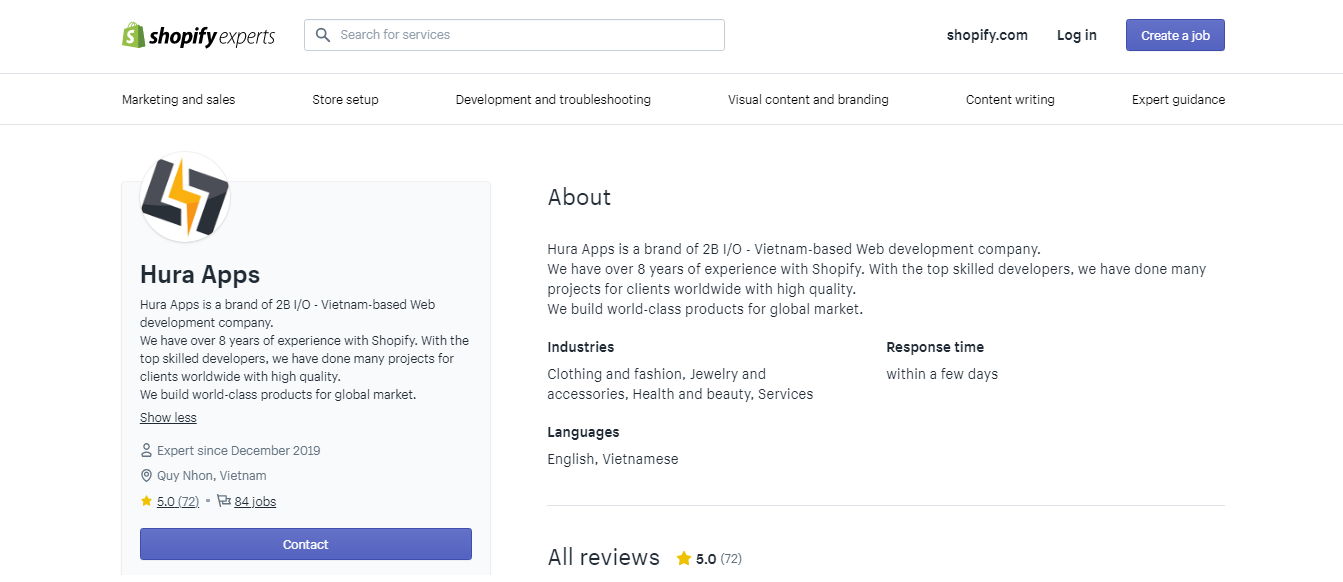Open the 5.0 (72) rating link
The width and height of the screenshot is (1343, 582).
click(178, 502)
